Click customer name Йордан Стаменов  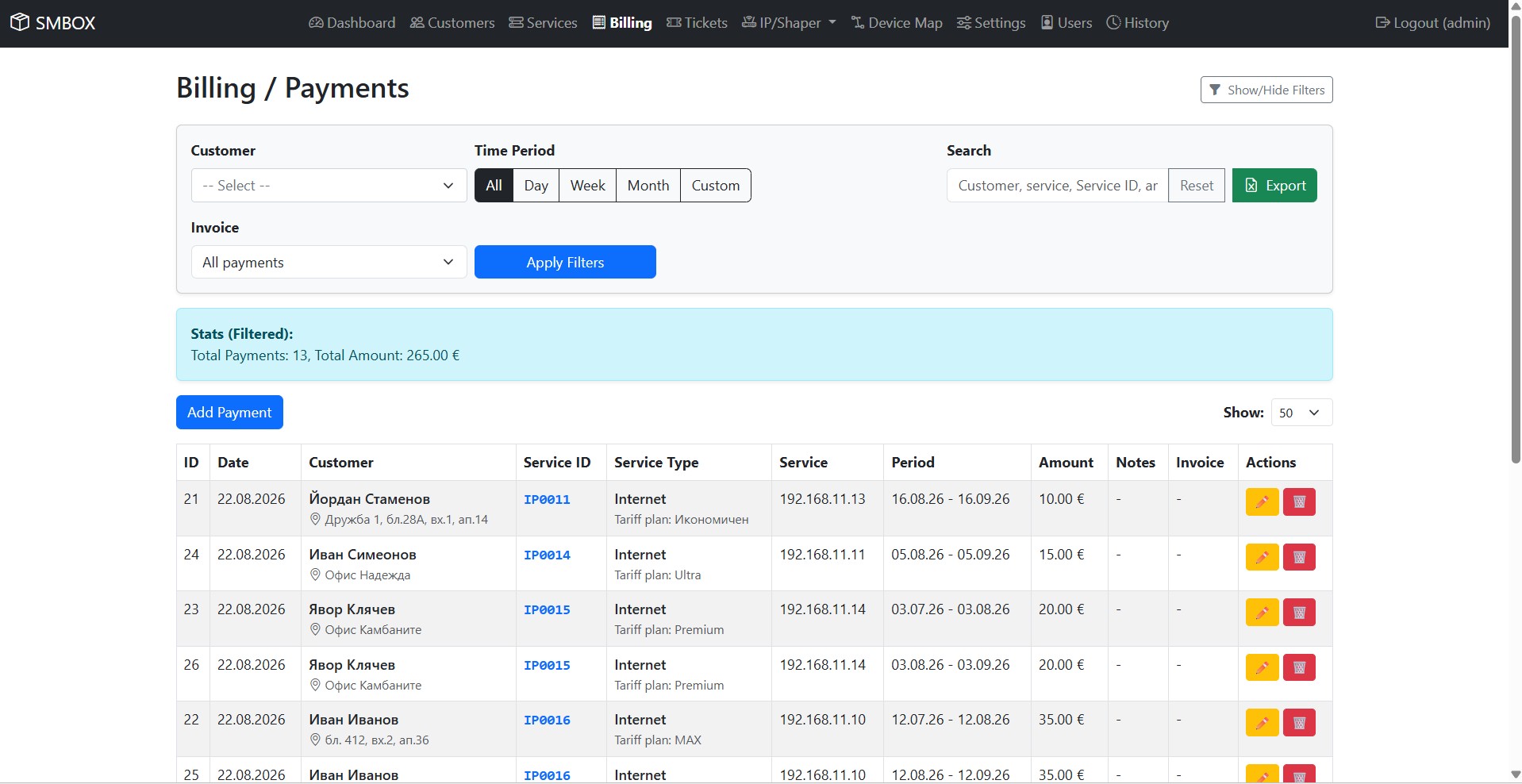click(370, 499)
